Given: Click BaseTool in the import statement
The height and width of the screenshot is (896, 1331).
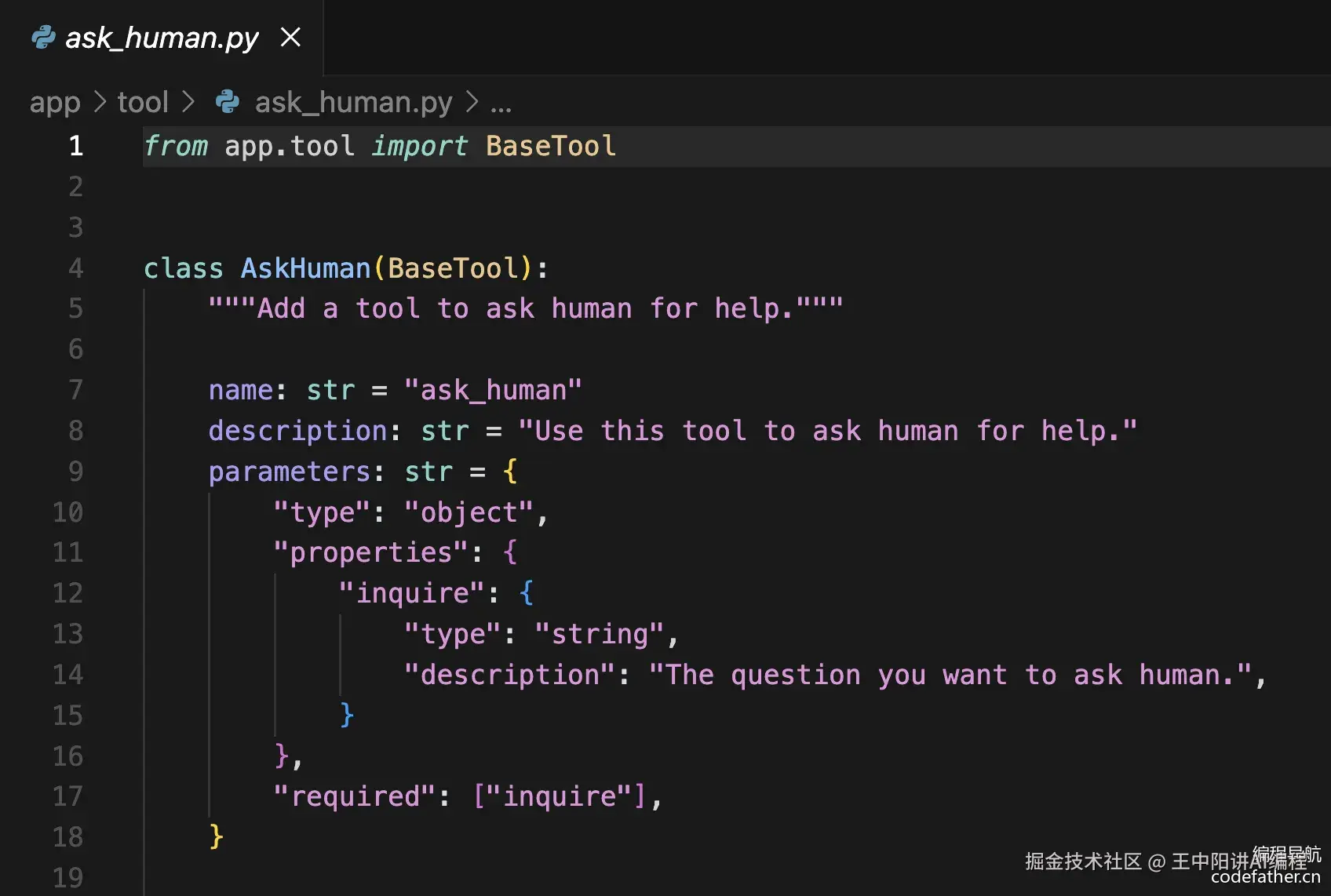Looking at the screenshot, I should coord(550,146).
